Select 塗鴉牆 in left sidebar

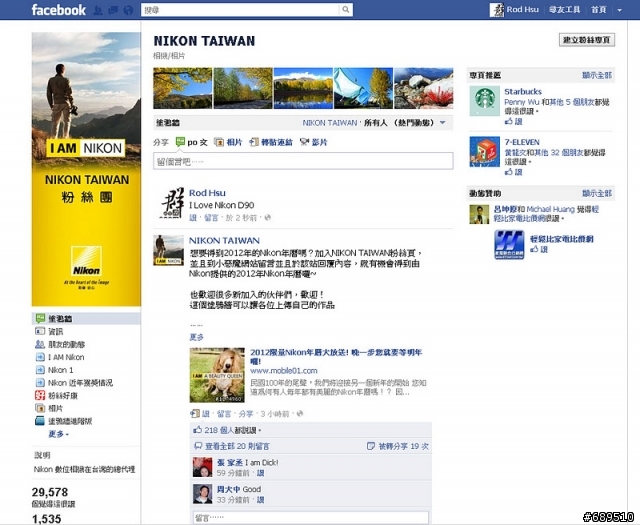(x=86, y=319)
